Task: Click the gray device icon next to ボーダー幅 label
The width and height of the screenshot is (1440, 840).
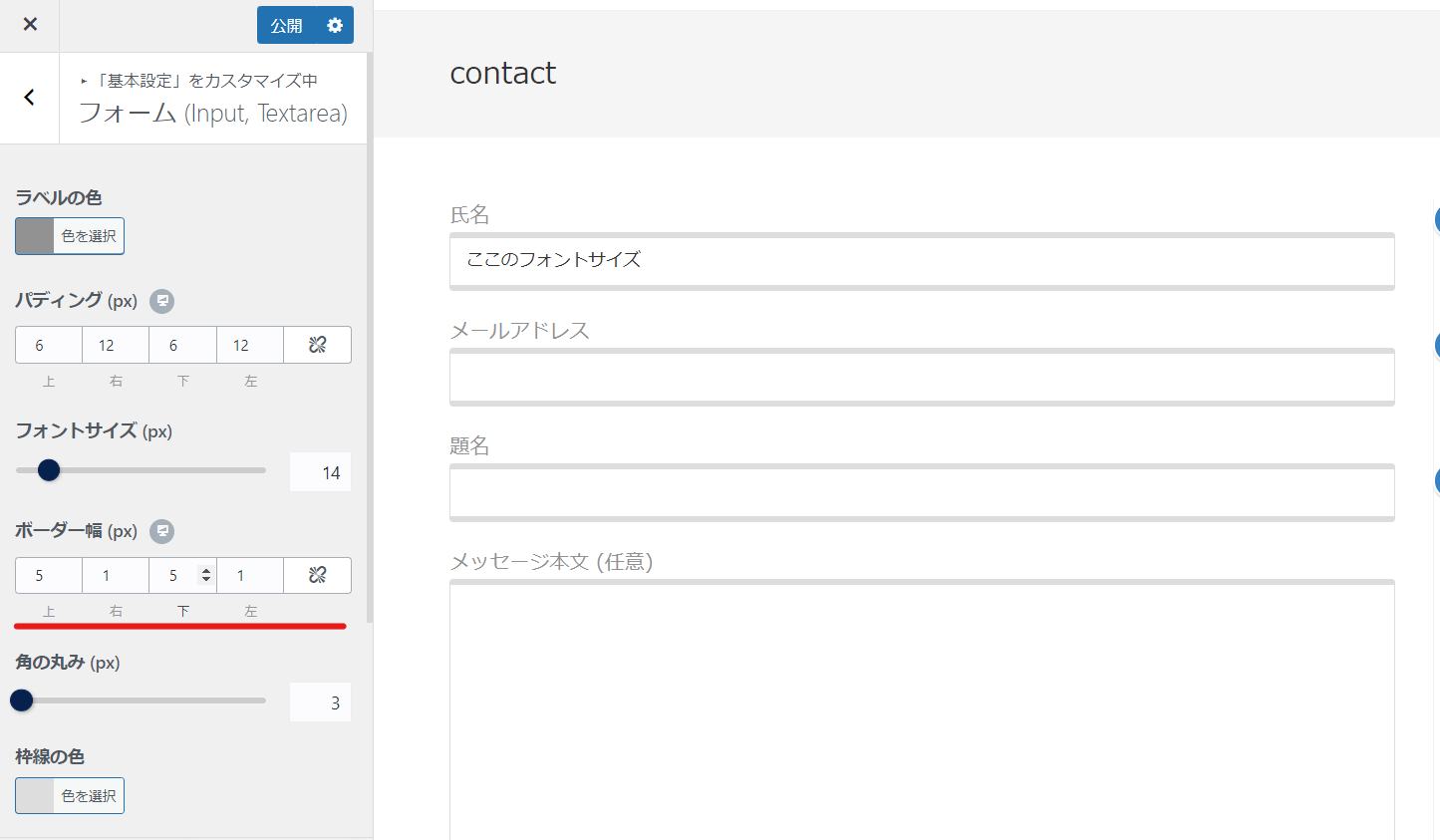Action: coord(161,531)
